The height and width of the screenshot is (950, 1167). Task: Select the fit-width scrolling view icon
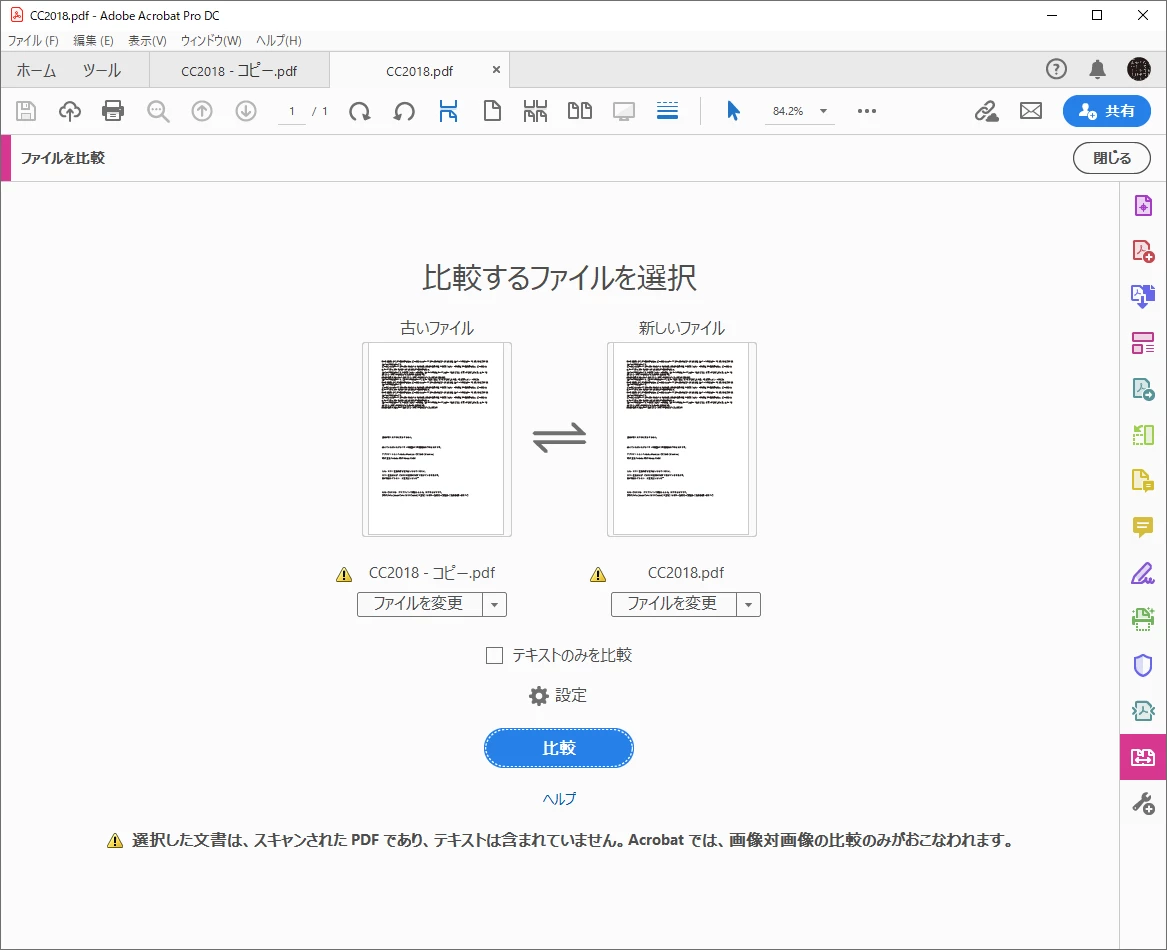click(448, 111)
